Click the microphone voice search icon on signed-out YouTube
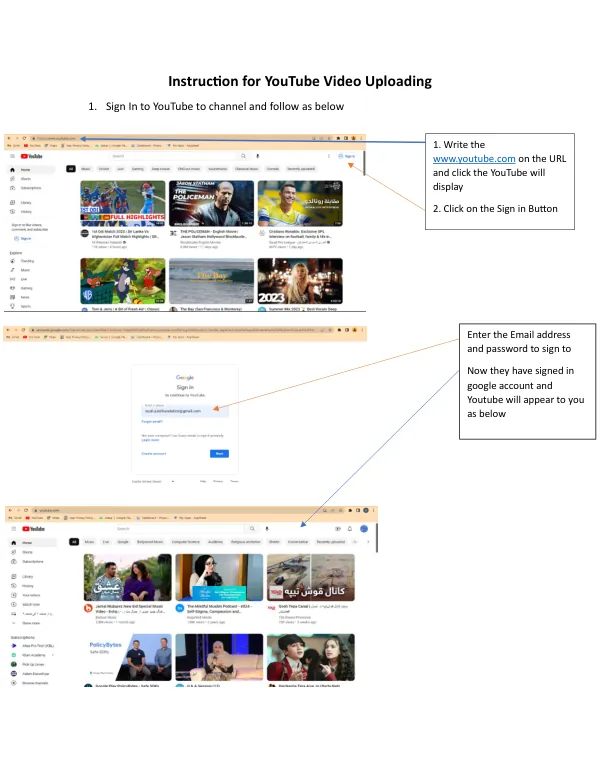The height and width of the screenshot is (777, 600). [257, 156]
